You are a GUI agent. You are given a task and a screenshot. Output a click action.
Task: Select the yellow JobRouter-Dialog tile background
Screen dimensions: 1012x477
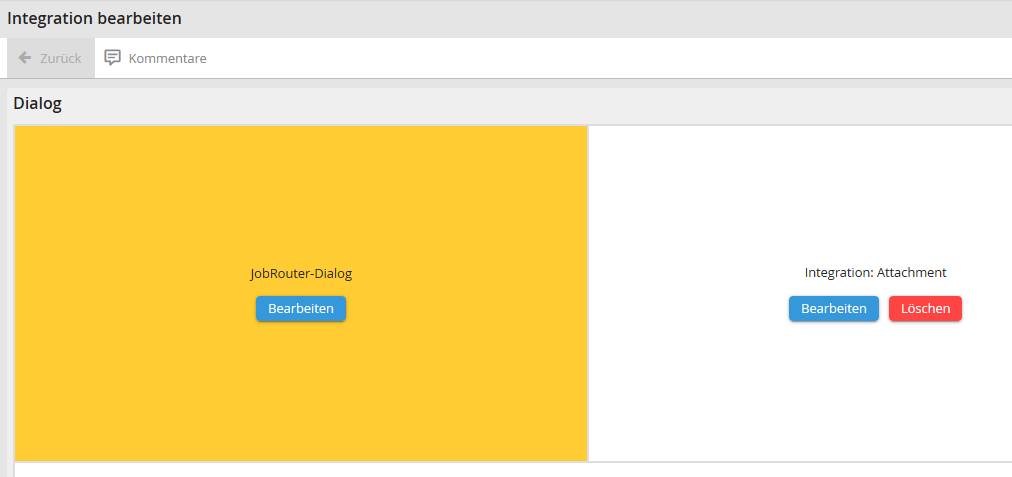click(x=150, y=200)
